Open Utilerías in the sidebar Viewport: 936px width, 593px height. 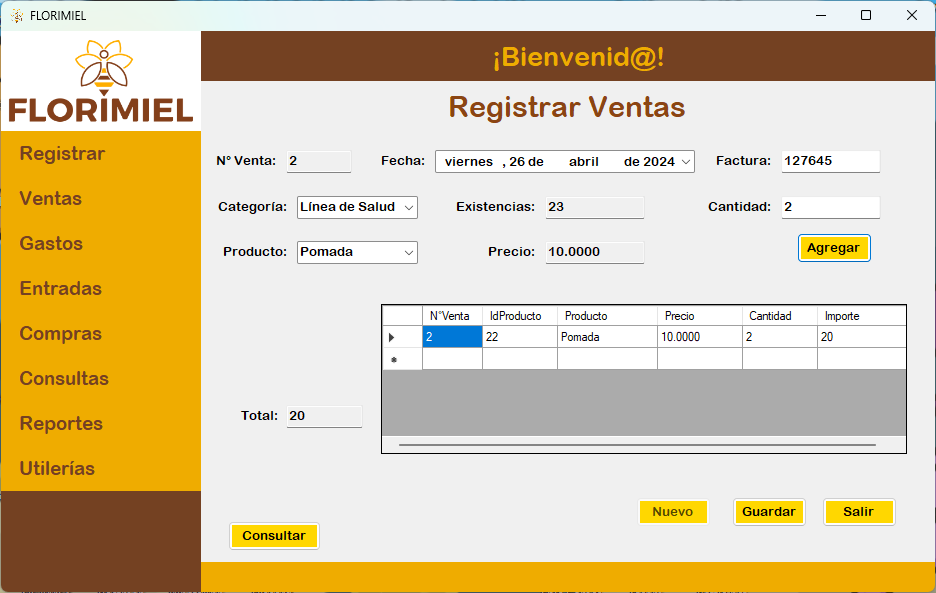pos(57,469)
